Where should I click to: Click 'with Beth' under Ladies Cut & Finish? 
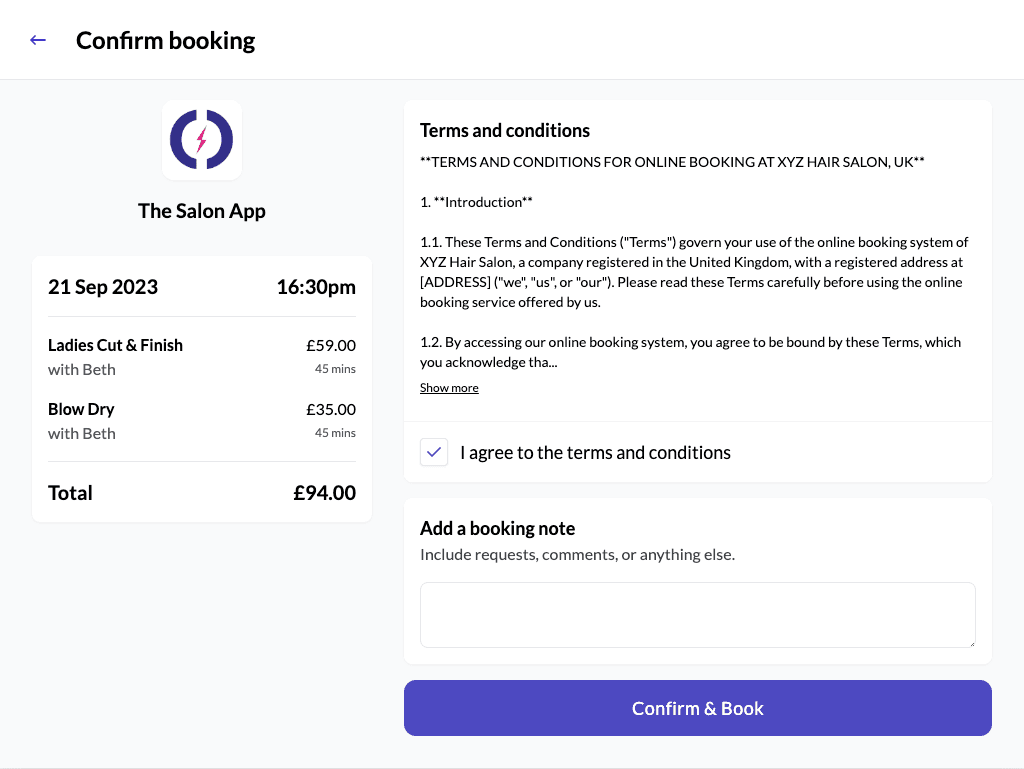[x=82, y=369]
